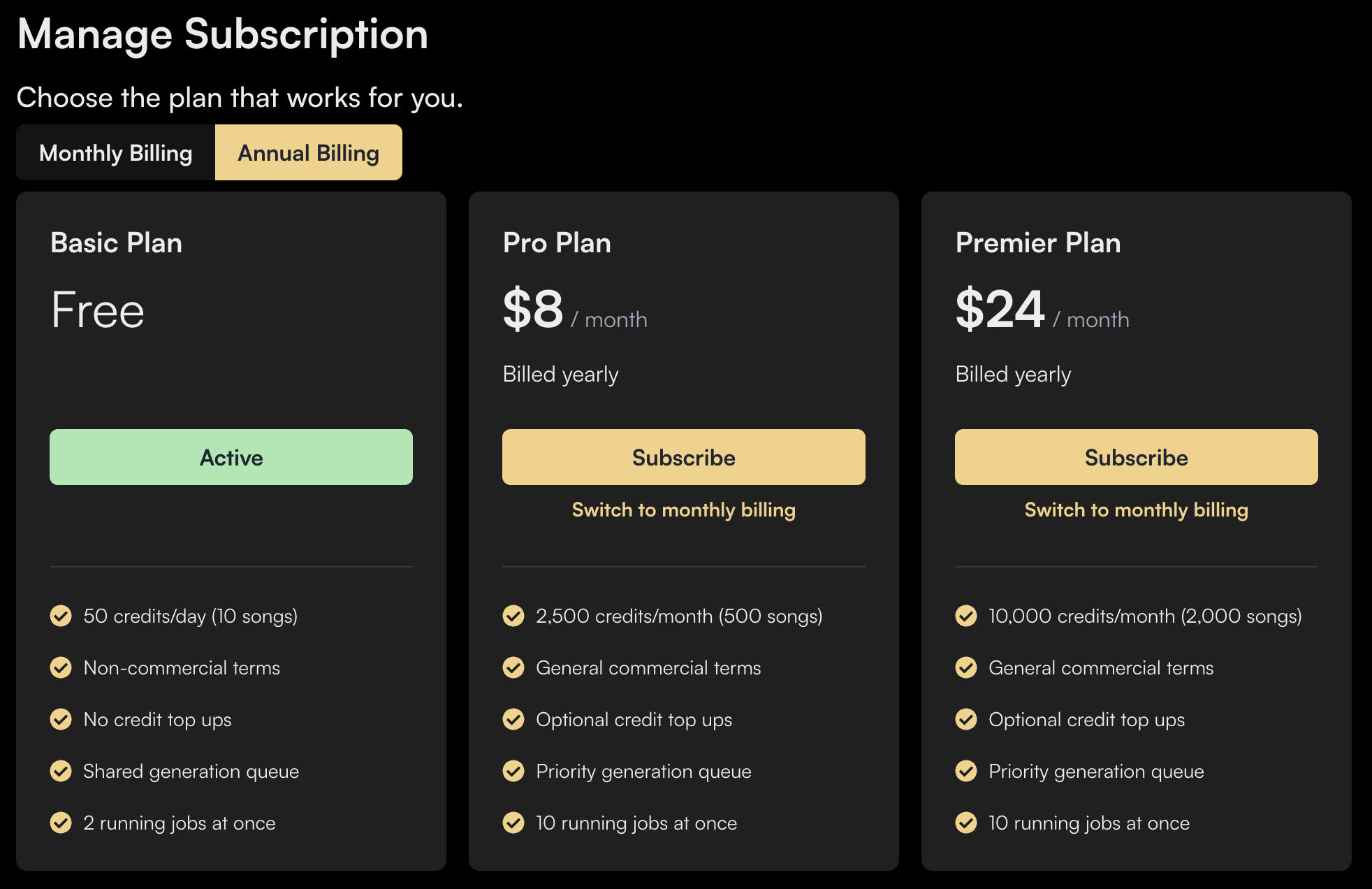
Task: Click checkmark beside 2 running jobs at once
Action: [61, 823]
